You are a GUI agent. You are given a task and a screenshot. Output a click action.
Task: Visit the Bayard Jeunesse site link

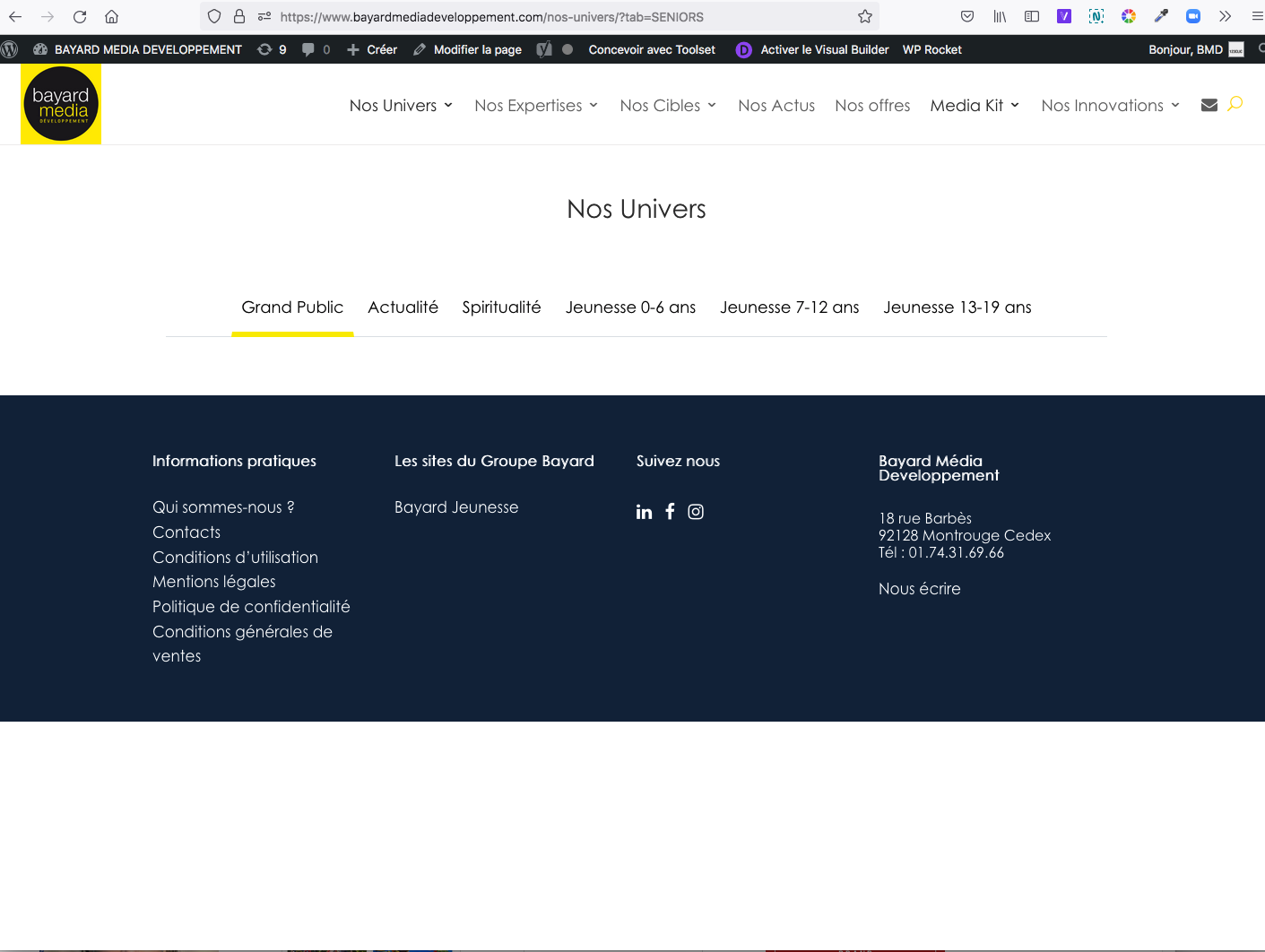click(456, 507)
